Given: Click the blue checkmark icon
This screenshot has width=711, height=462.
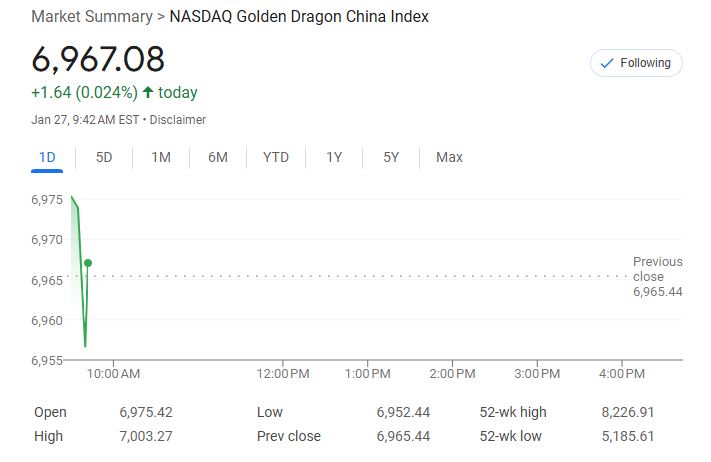Looking at the screenshot, I should (607, 63).
